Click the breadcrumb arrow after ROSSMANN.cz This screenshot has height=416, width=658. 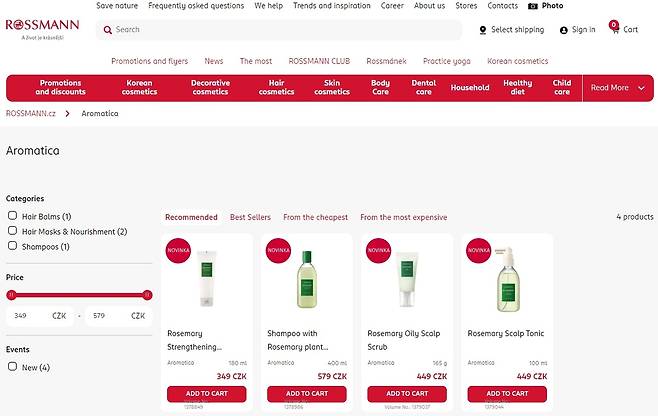[67, 114]
